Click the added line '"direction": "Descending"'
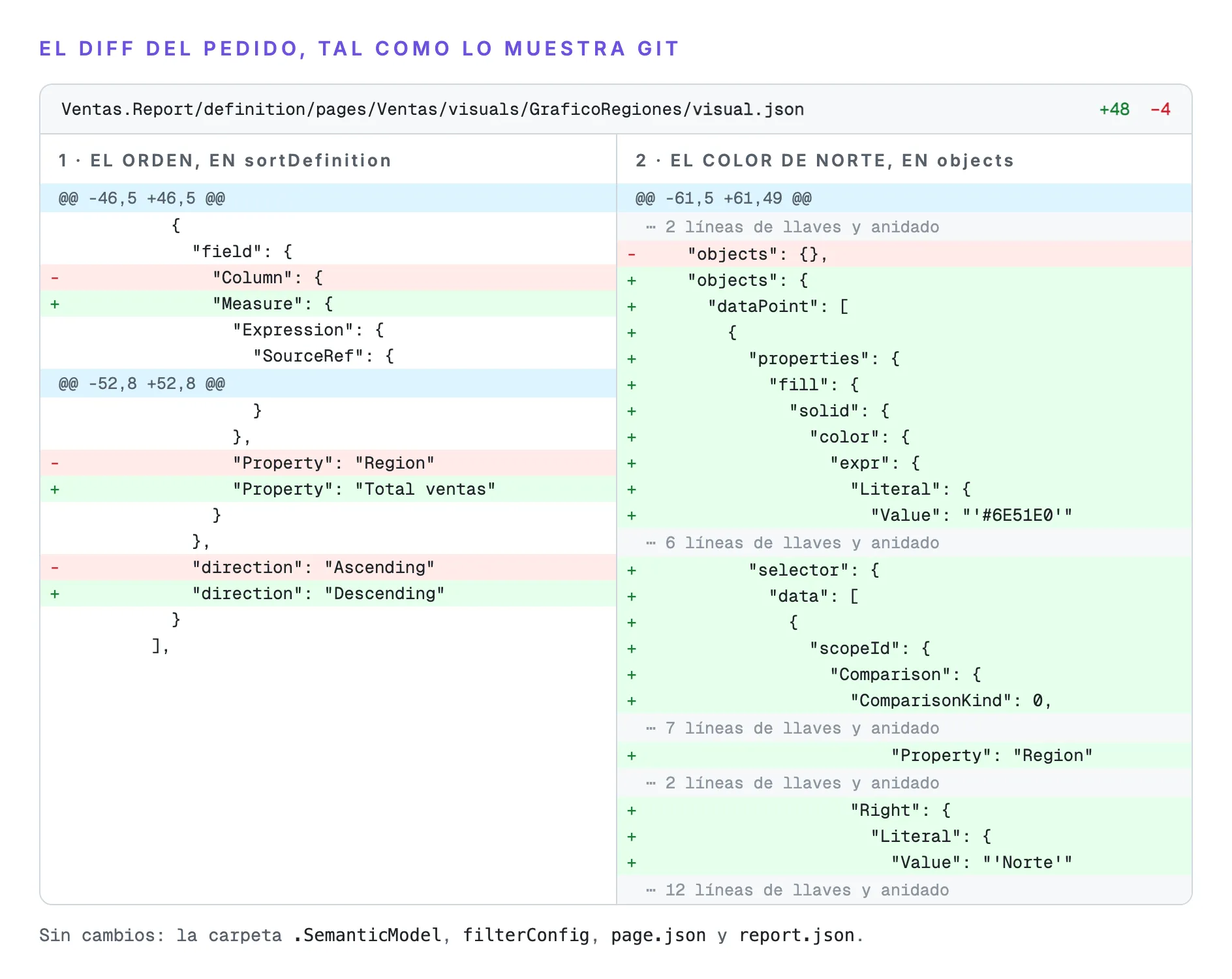 click(x=328, y=594)
